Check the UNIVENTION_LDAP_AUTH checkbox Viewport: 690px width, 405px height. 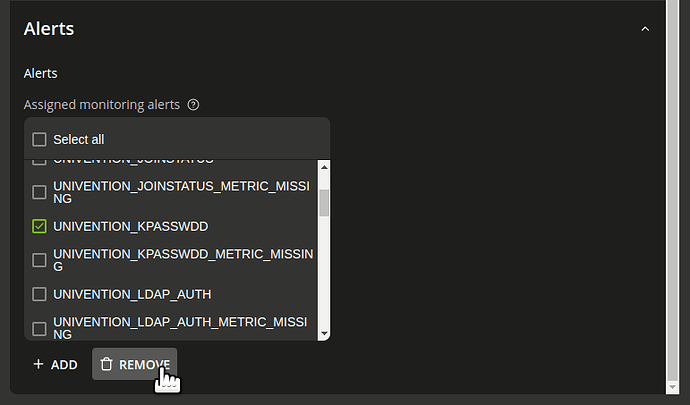(x=39, y=294)
